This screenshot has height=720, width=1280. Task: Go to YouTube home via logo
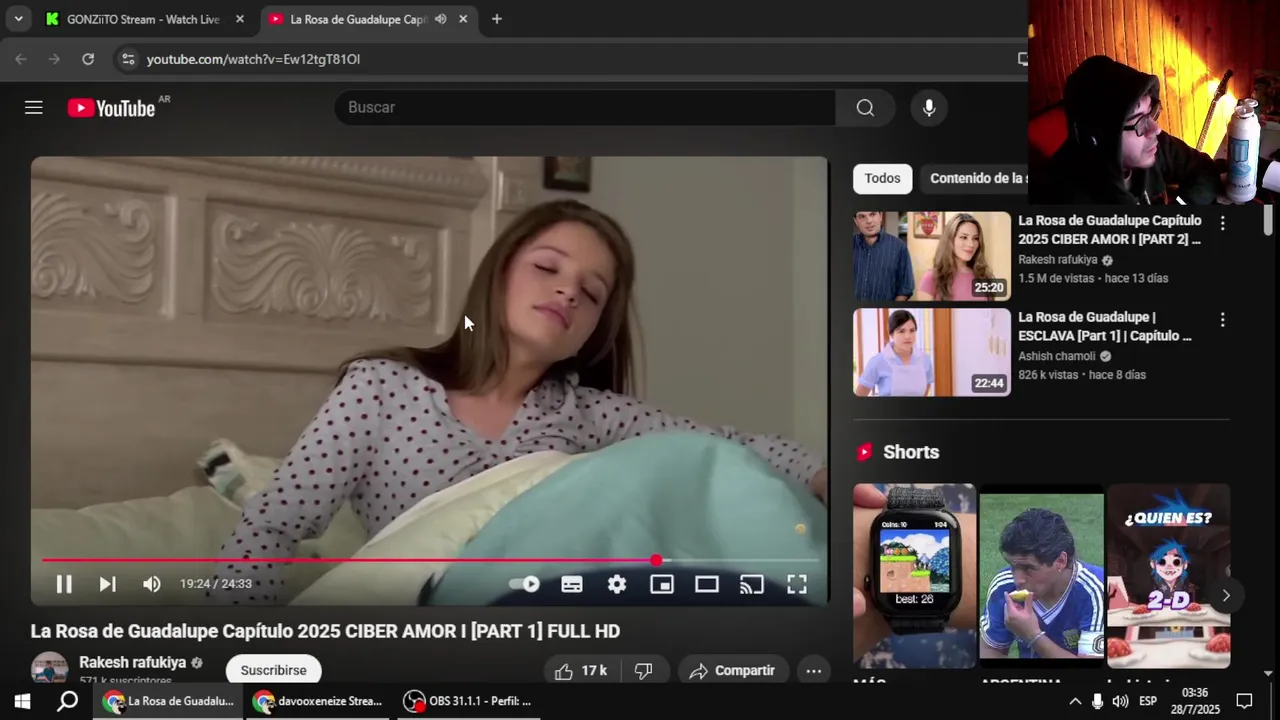pyautogui.click(x=111, y=108)
